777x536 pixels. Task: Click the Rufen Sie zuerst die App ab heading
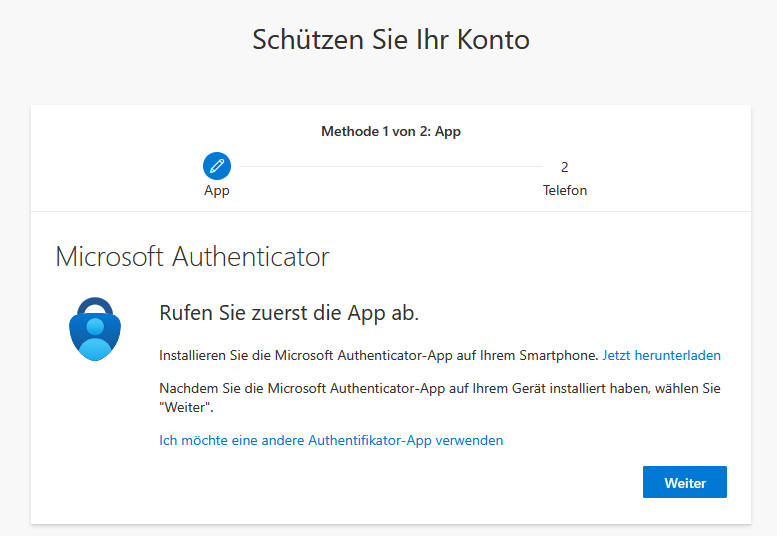[289, 313]
